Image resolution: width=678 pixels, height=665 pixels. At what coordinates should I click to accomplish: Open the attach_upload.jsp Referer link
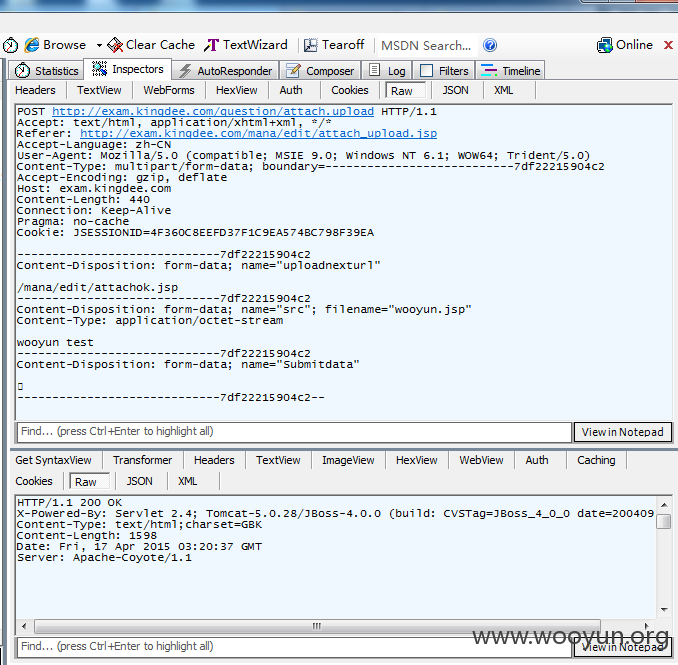pos(259,134)
